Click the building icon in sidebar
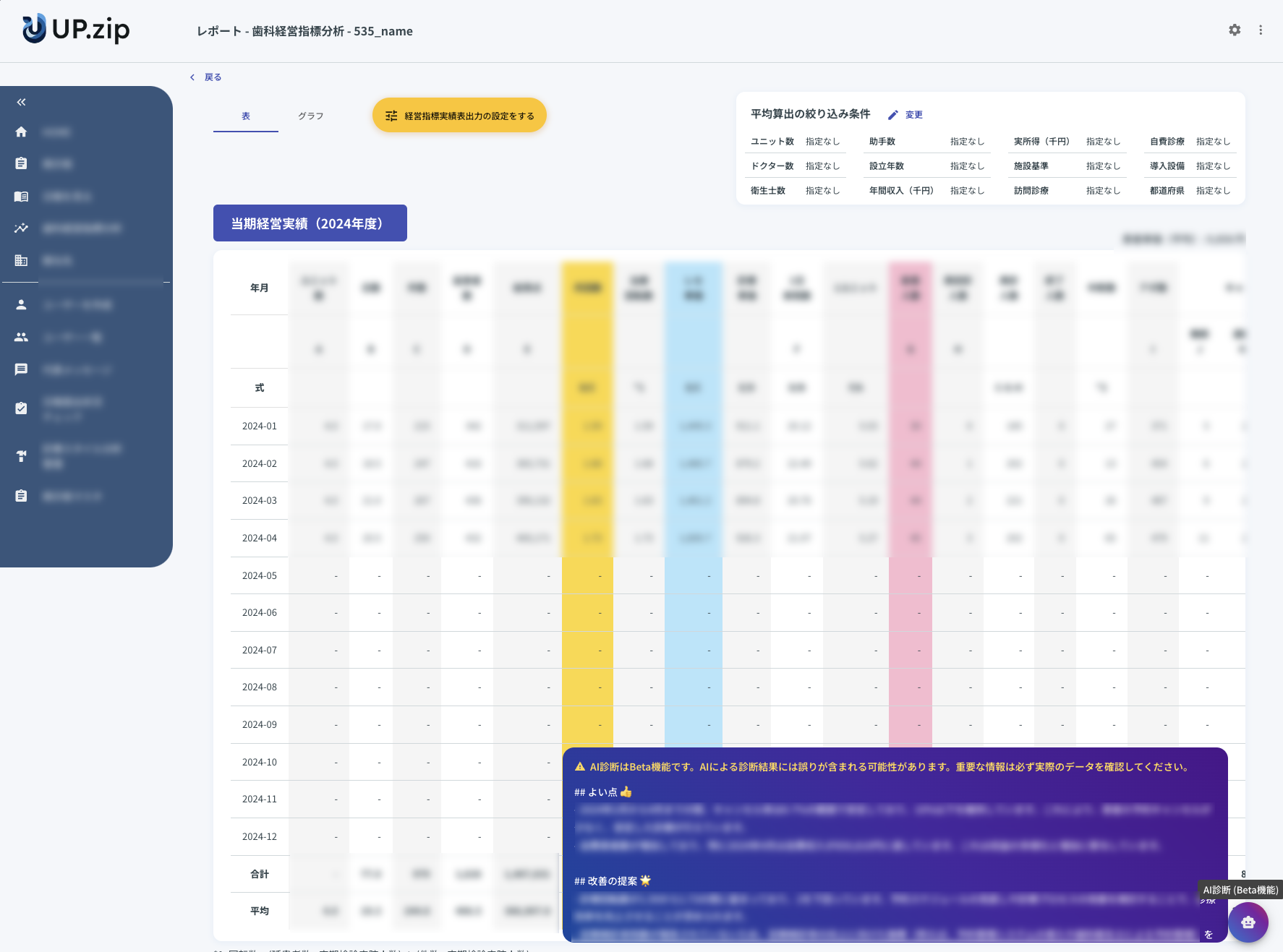The height and width of the screenshot is (952, 1283). click(x=21, y=260)
